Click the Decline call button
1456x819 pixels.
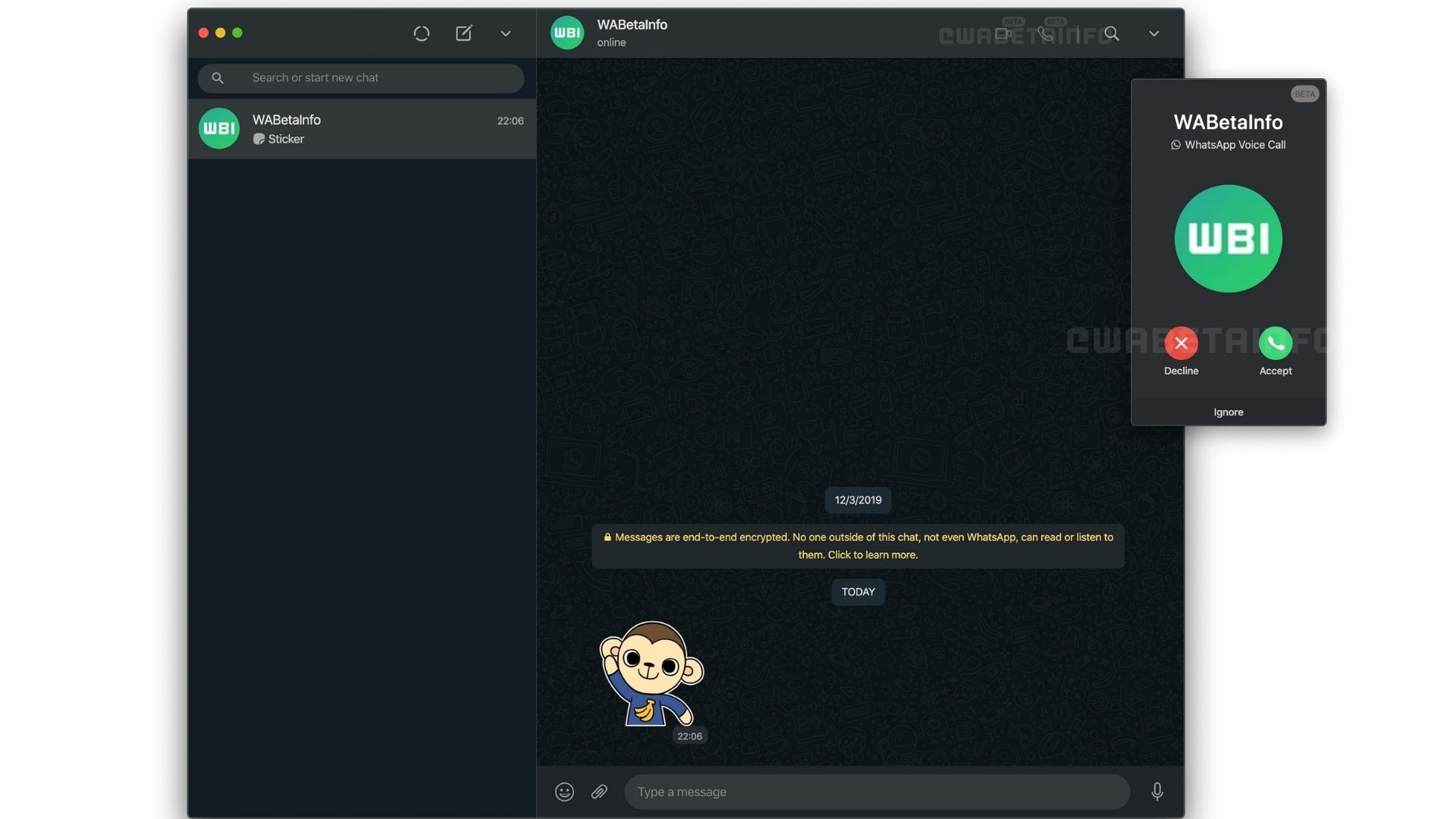(1181, 342)
